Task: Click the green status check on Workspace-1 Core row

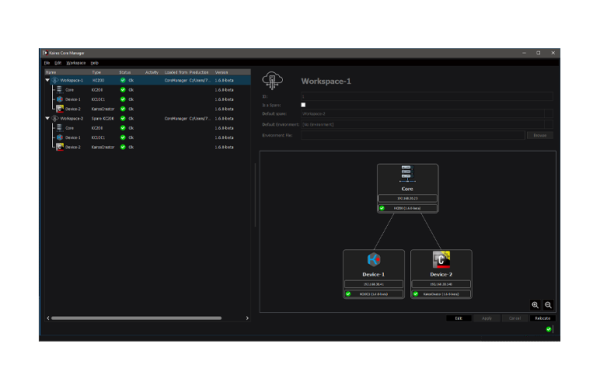Action: point(123,90)
